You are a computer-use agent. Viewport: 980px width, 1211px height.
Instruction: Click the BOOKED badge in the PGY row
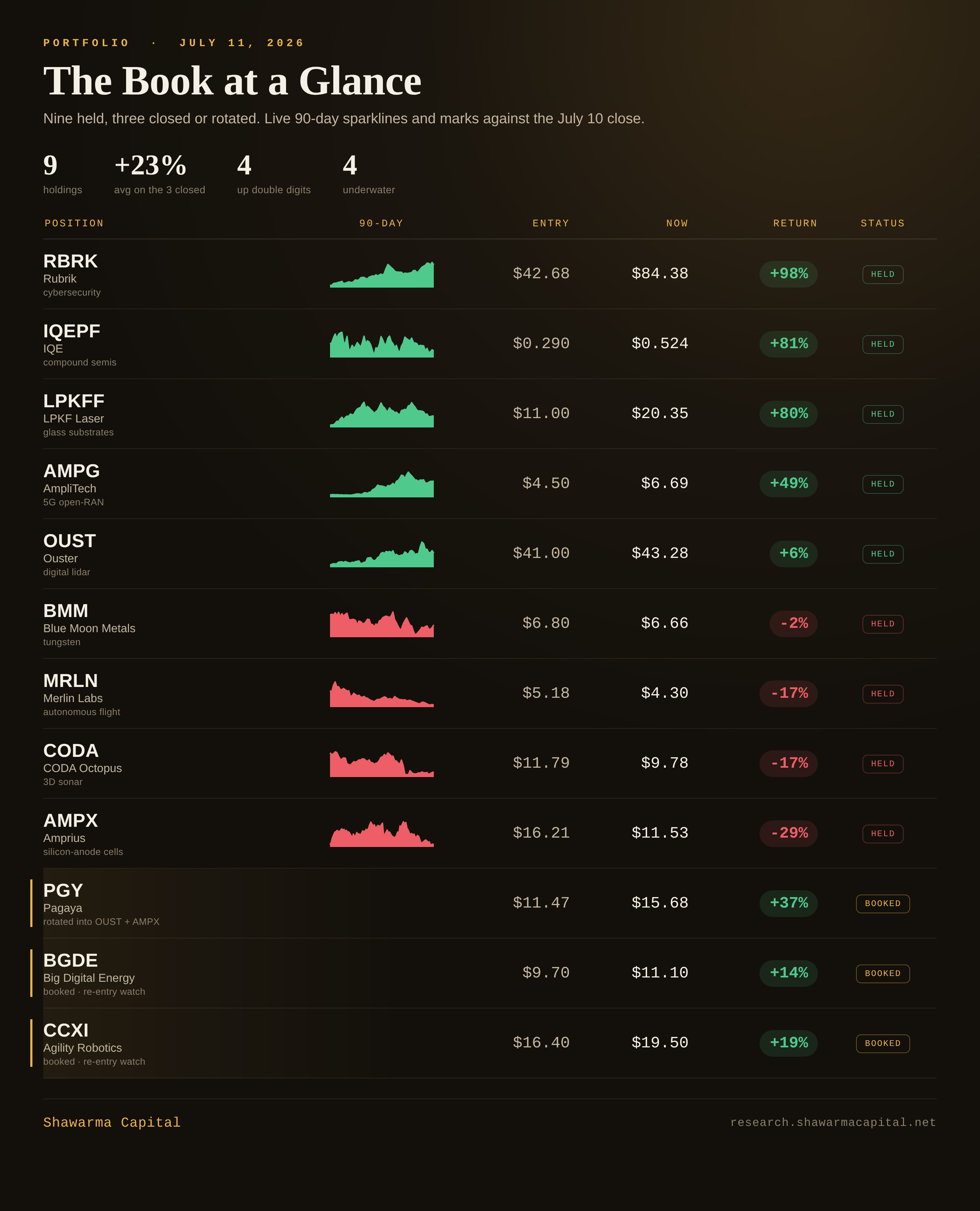883,904
